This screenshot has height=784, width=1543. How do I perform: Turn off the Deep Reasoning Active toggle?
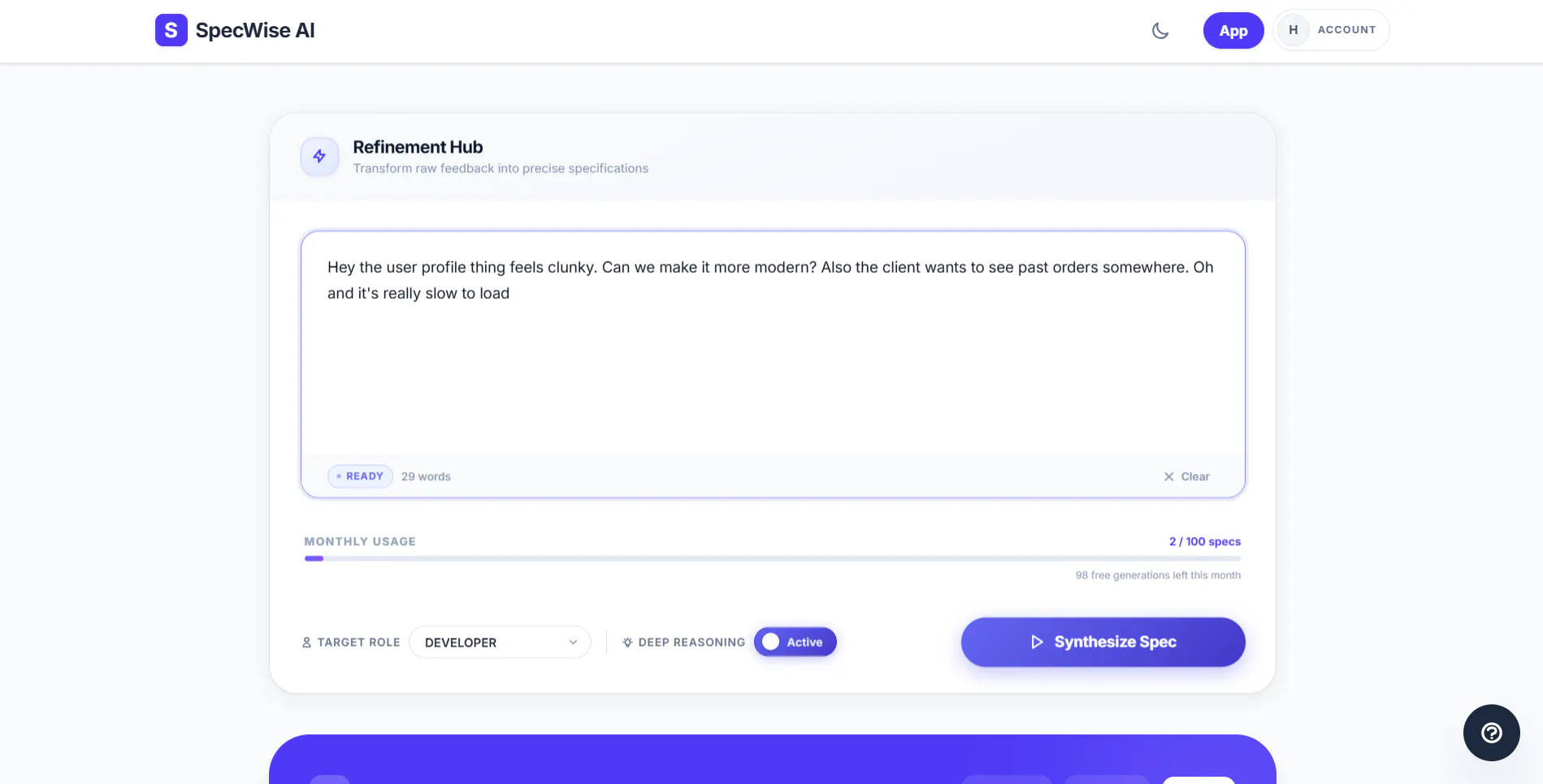click(x=795, y=642)
